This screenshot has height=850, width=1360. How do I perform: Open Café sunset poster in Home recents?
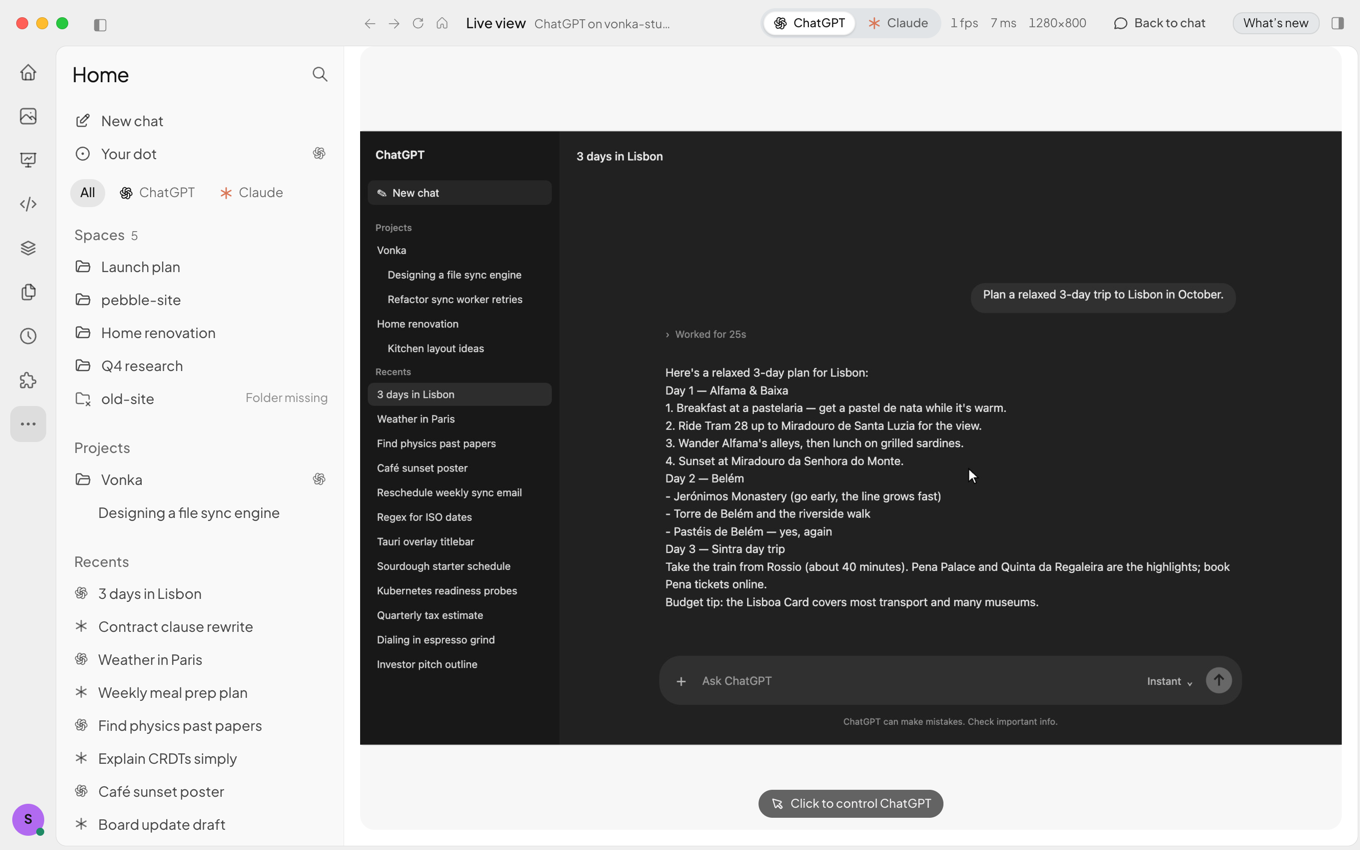[x=201, y=792]
